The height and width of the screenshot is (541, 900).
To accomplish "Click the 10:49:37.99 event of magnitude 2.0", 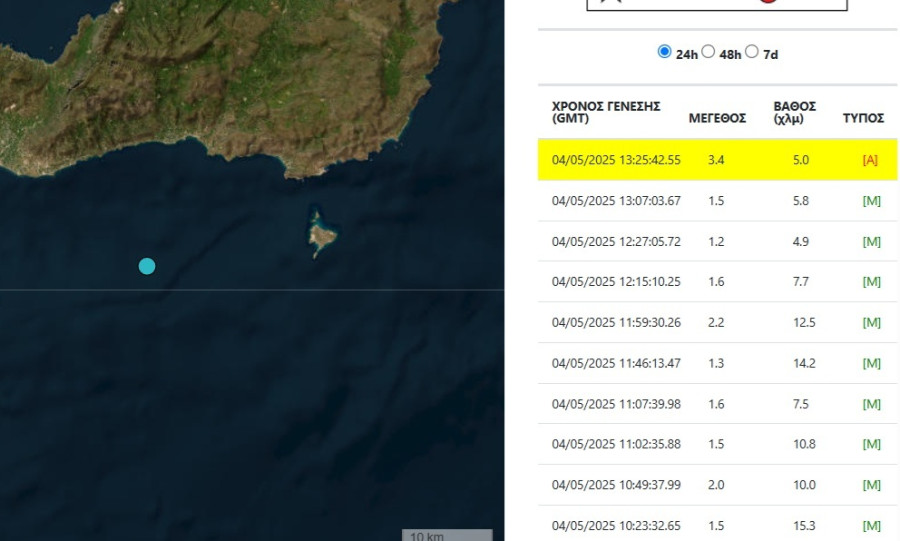I will 616,485.
